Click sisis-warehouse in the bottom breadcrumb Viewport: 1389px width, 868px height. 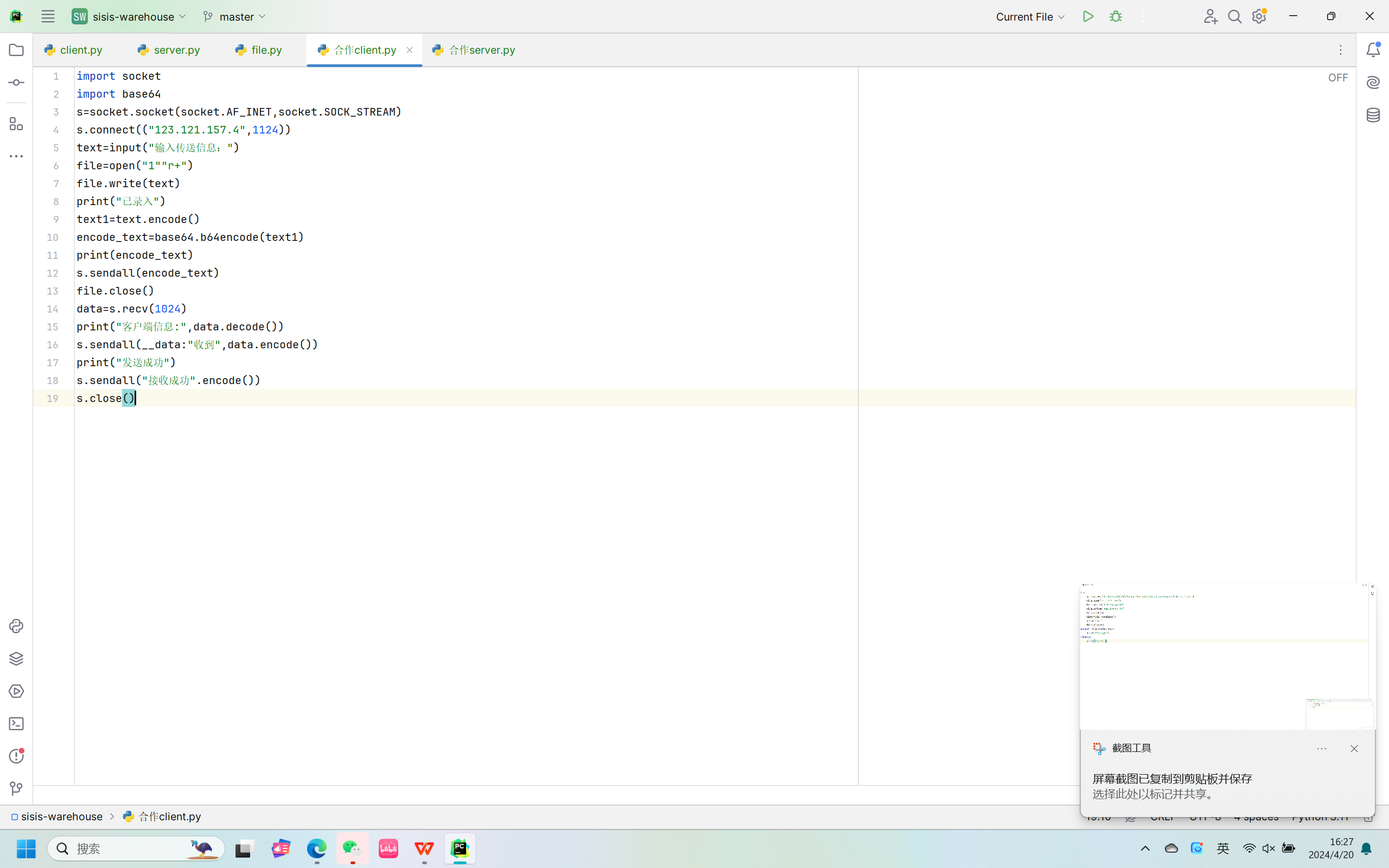[61, 816]
